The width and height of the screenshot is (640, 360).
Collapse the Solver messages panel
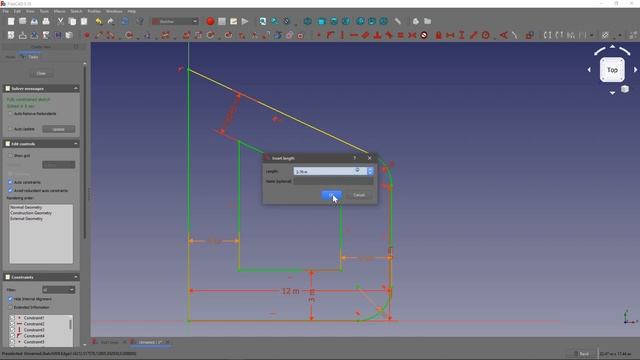pyautogui.click(x=76, y=89)
